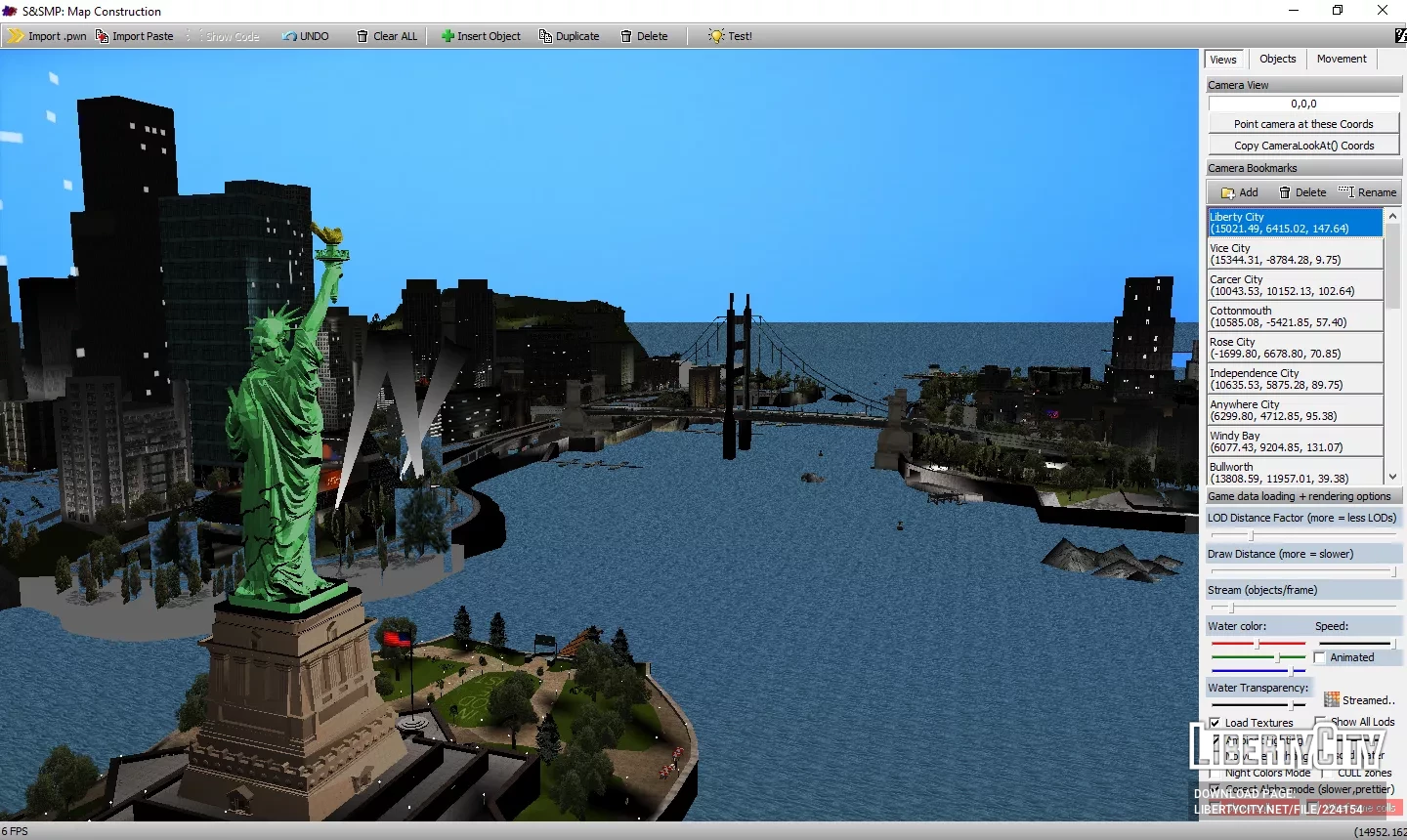
Task: Click Game data loading + rendering options header
Action: point(1303,496)
